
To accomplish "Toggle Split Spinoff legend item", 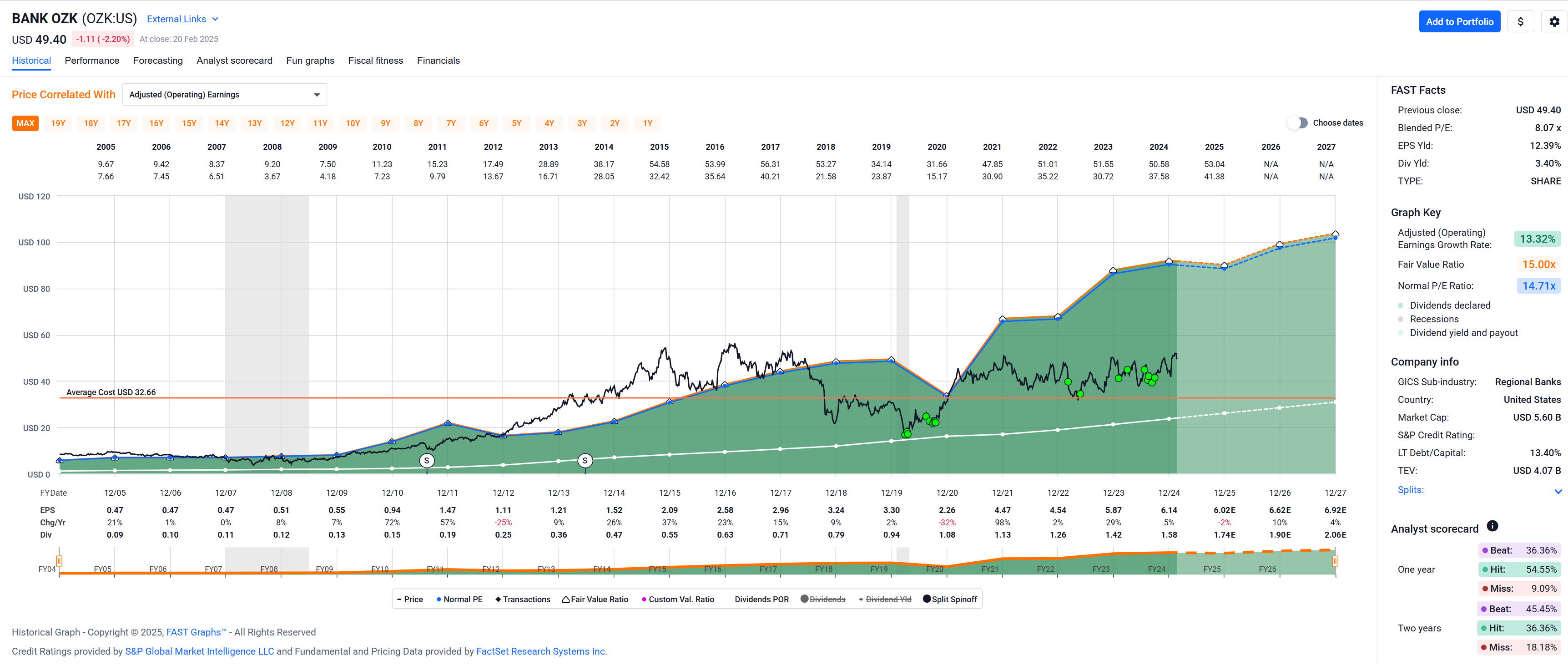I will (949, 600).
